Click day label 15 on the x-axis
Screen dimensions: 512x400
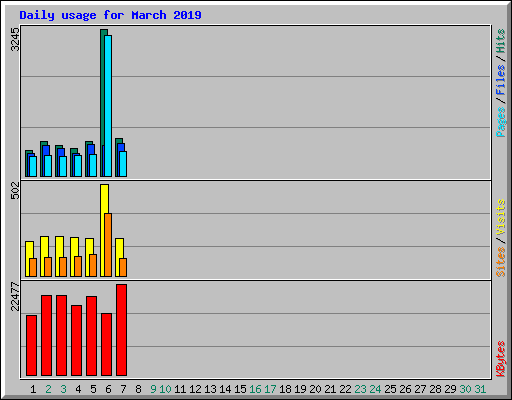(240, 389)
